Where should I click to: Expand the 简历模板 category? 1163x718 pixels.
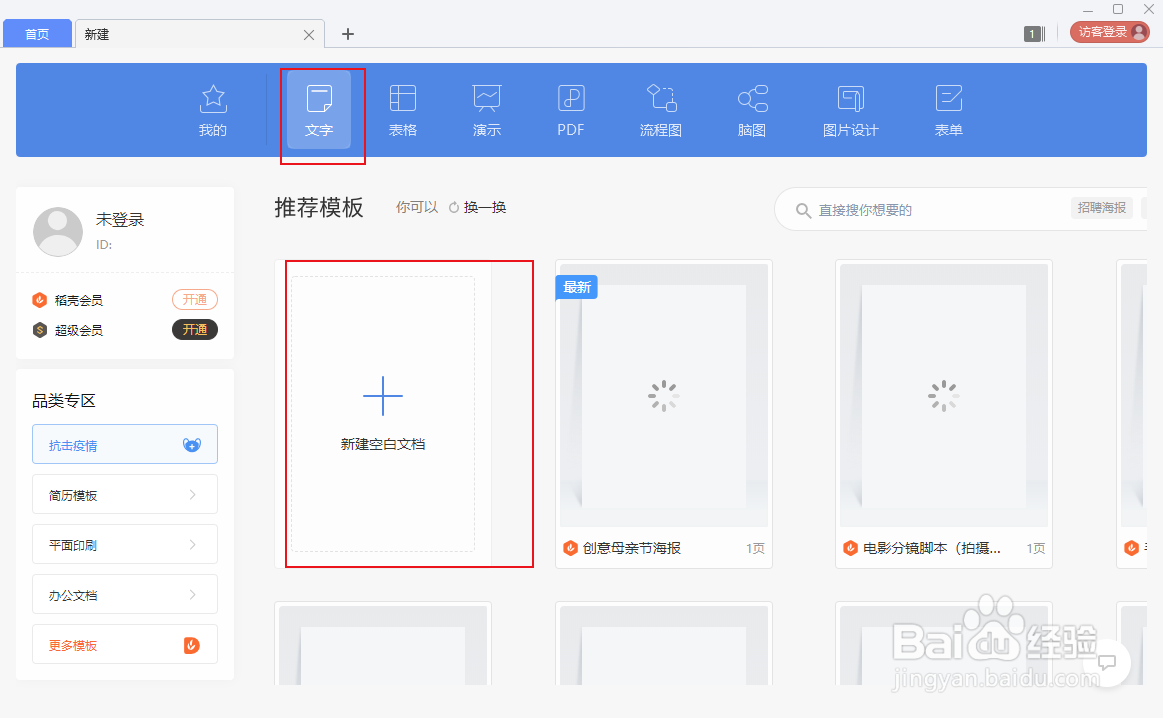point(125,494)
